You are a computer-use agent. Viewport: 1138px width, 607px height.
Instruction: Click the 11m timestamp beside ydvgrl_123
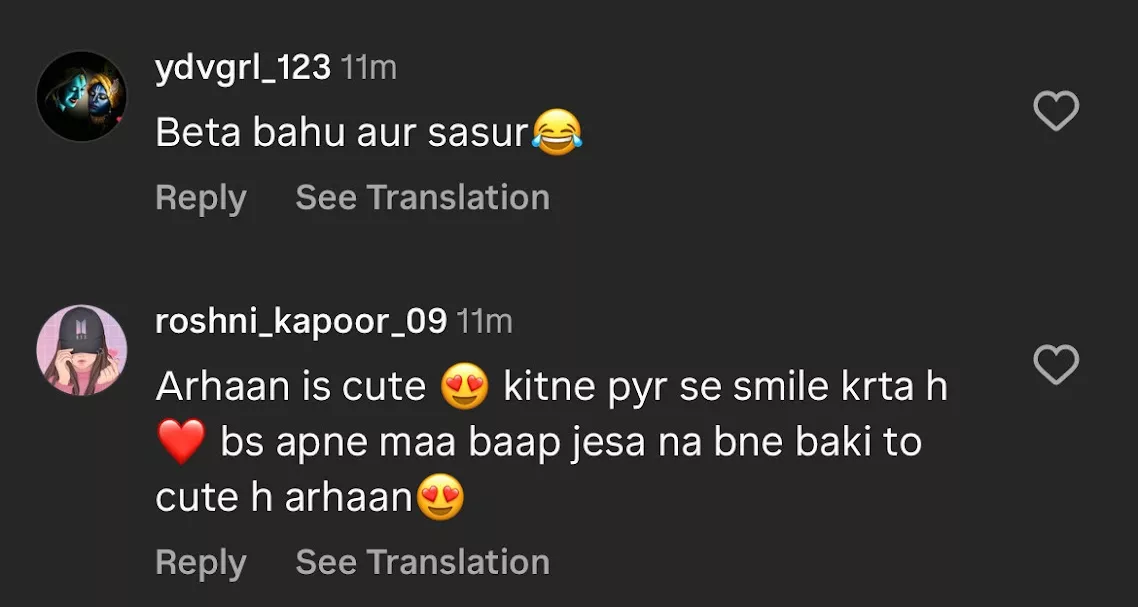[368, 68]
